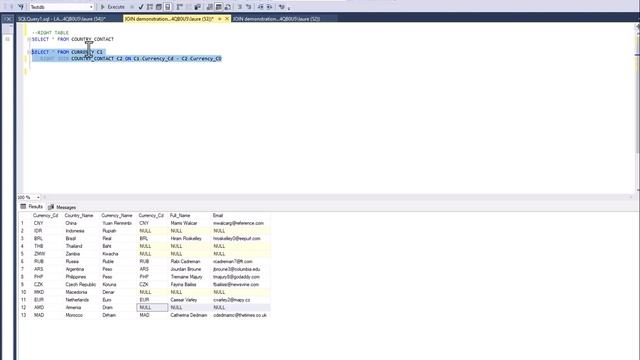Select NULL Currency_Cd cell in Armenia row
The width and height of the screenshot is (640, 360).
pyautogui.click(x=152, y=307)
